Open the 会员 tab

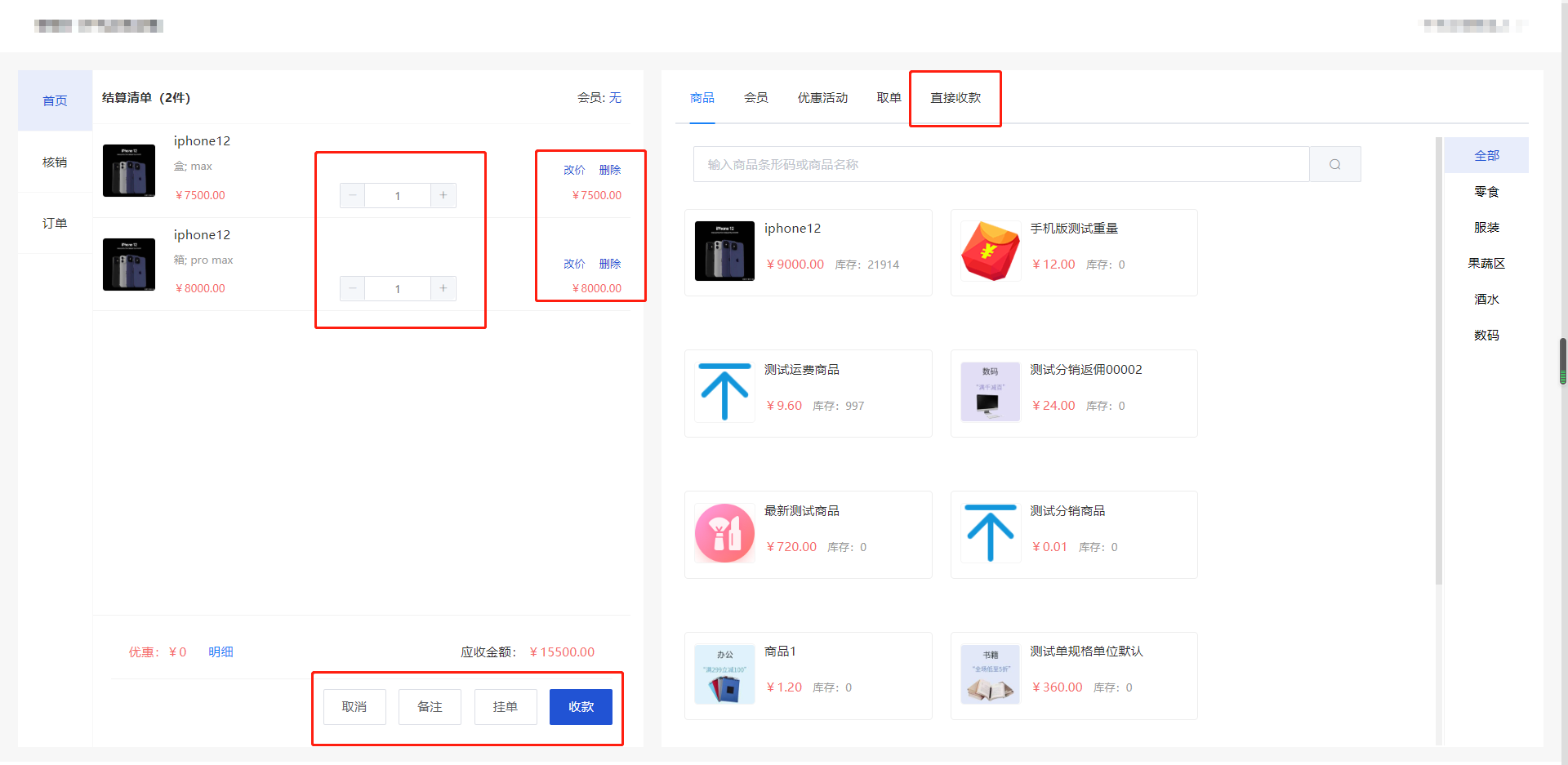[x=755, y=98]
